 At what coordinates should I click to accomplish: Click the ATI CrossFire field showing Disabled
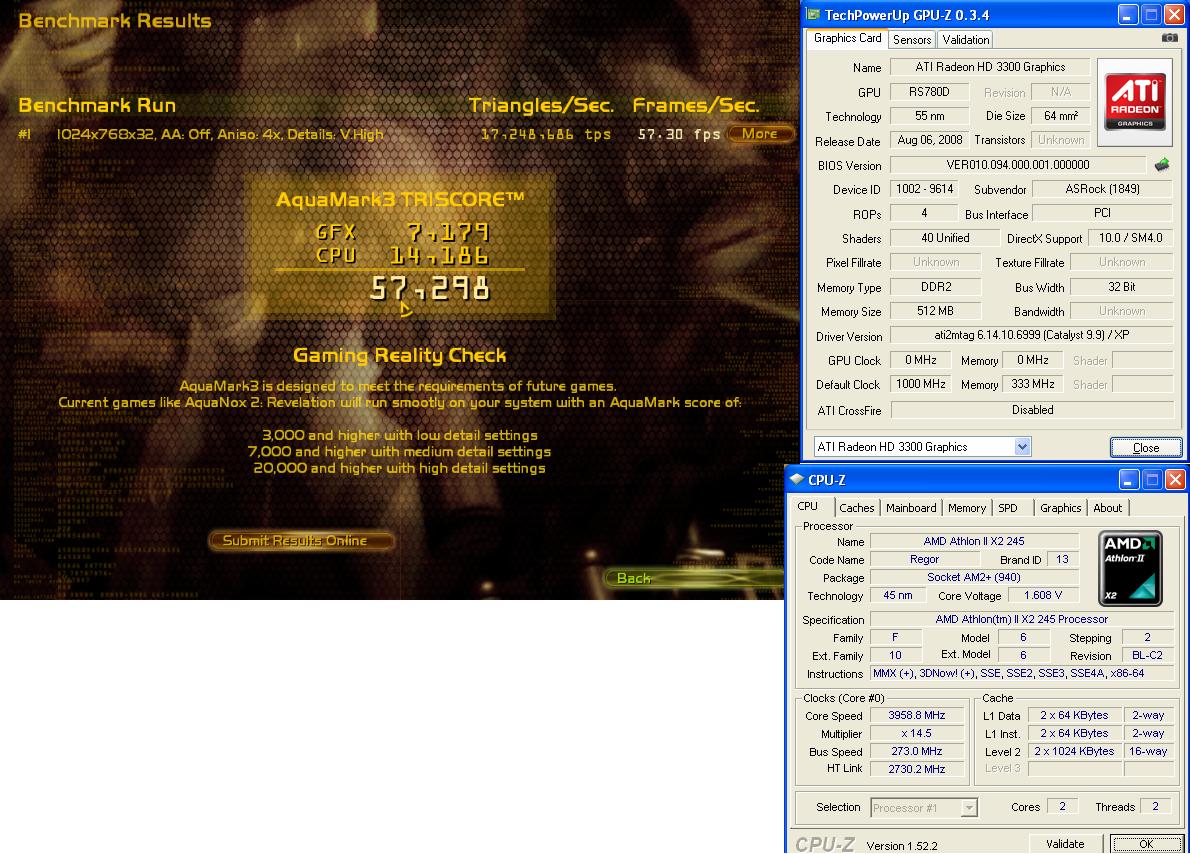tap(1032, 410)
